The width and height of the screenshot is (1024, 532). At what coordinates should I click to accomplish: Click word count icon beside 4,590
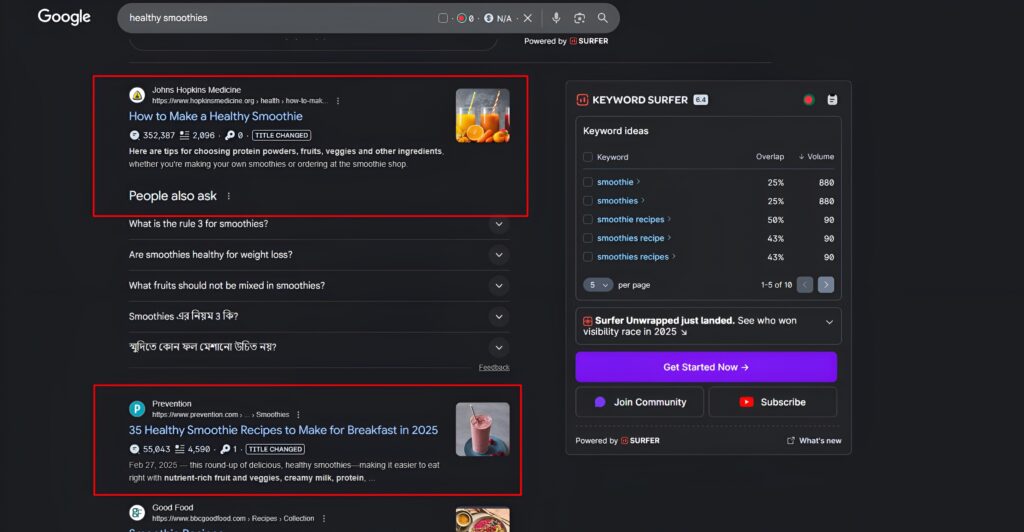tap(180, 449)
